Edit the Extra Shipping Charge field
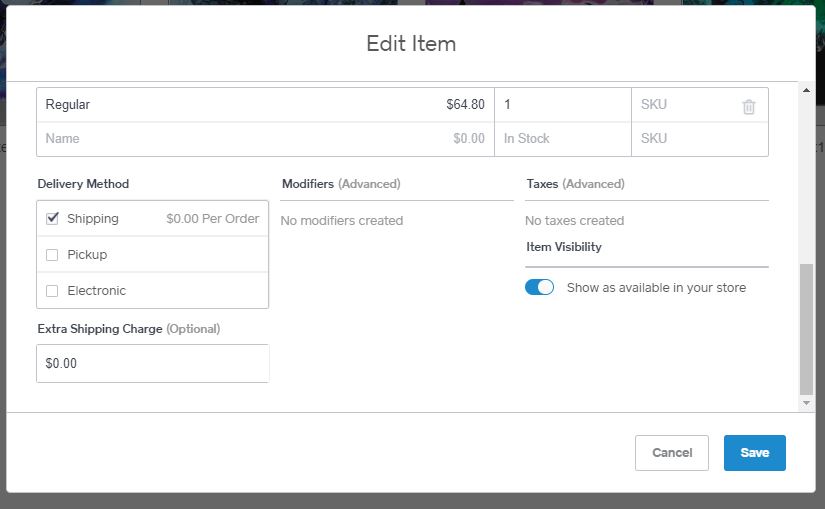 (x=153, y=363)
